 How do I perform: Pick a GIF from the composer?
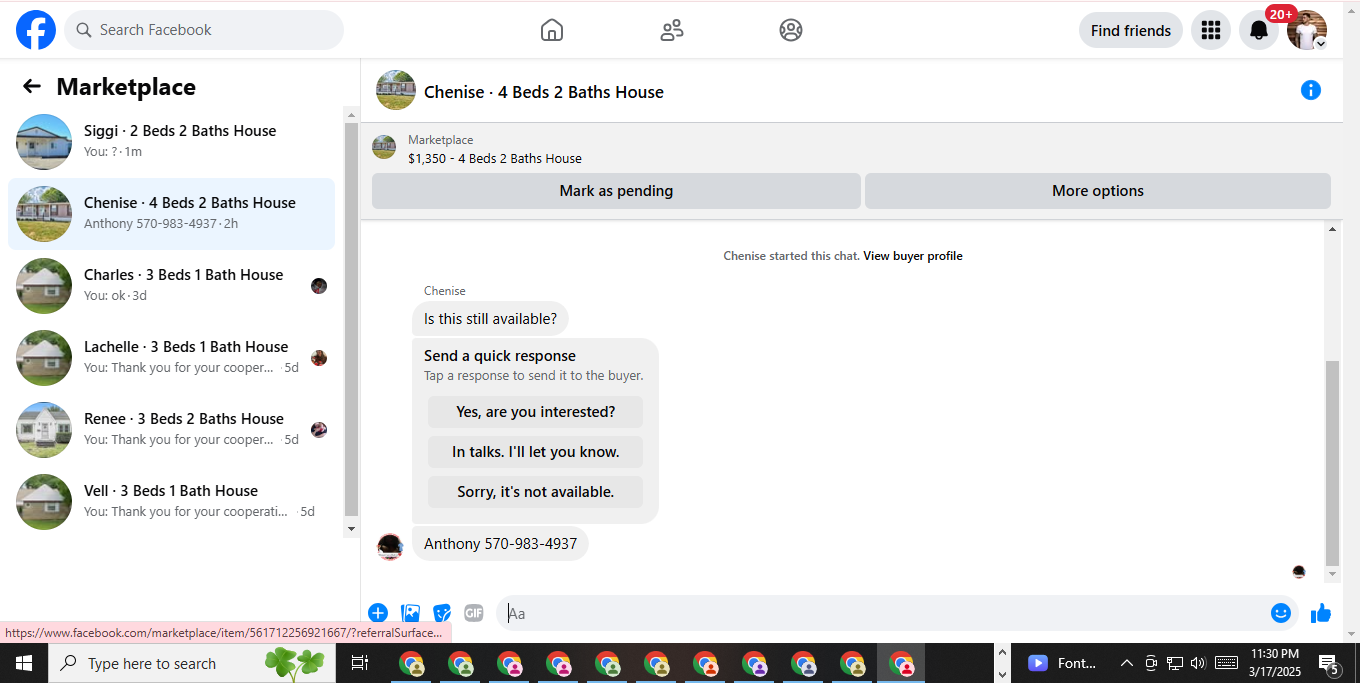coord(474,613)
